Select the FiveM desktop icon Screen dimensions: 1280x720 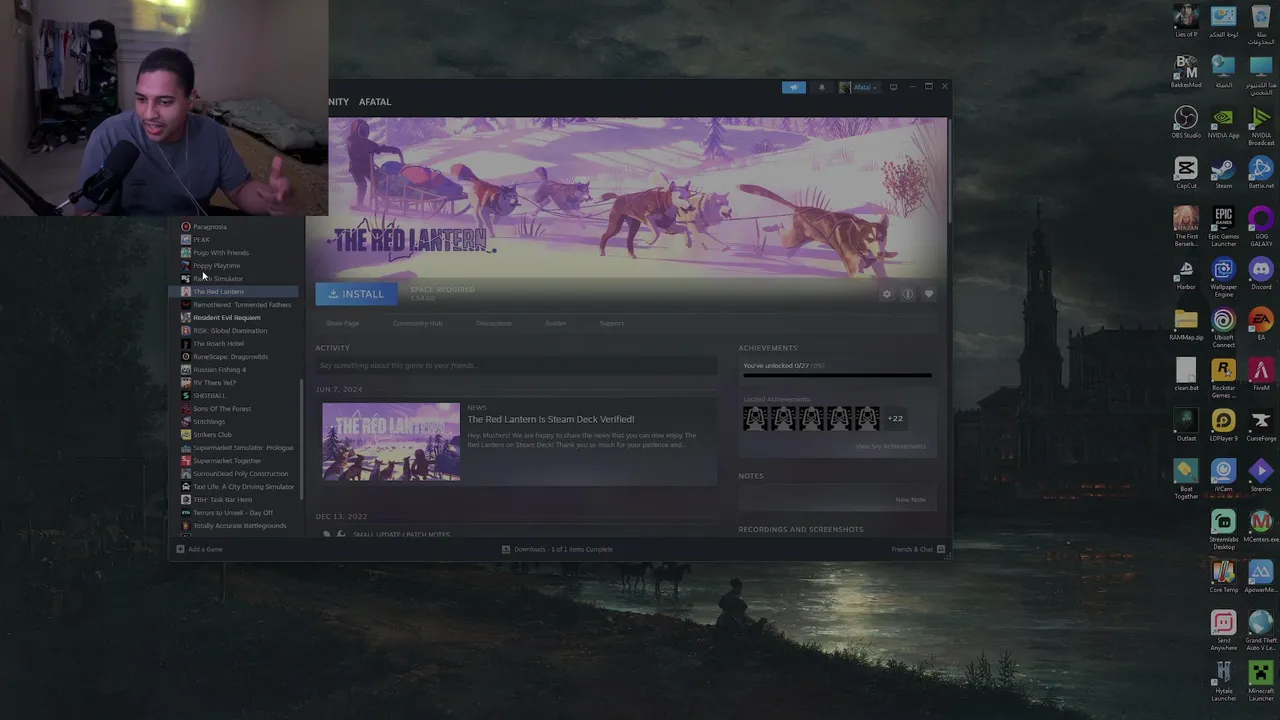[x=1261, y=375]
